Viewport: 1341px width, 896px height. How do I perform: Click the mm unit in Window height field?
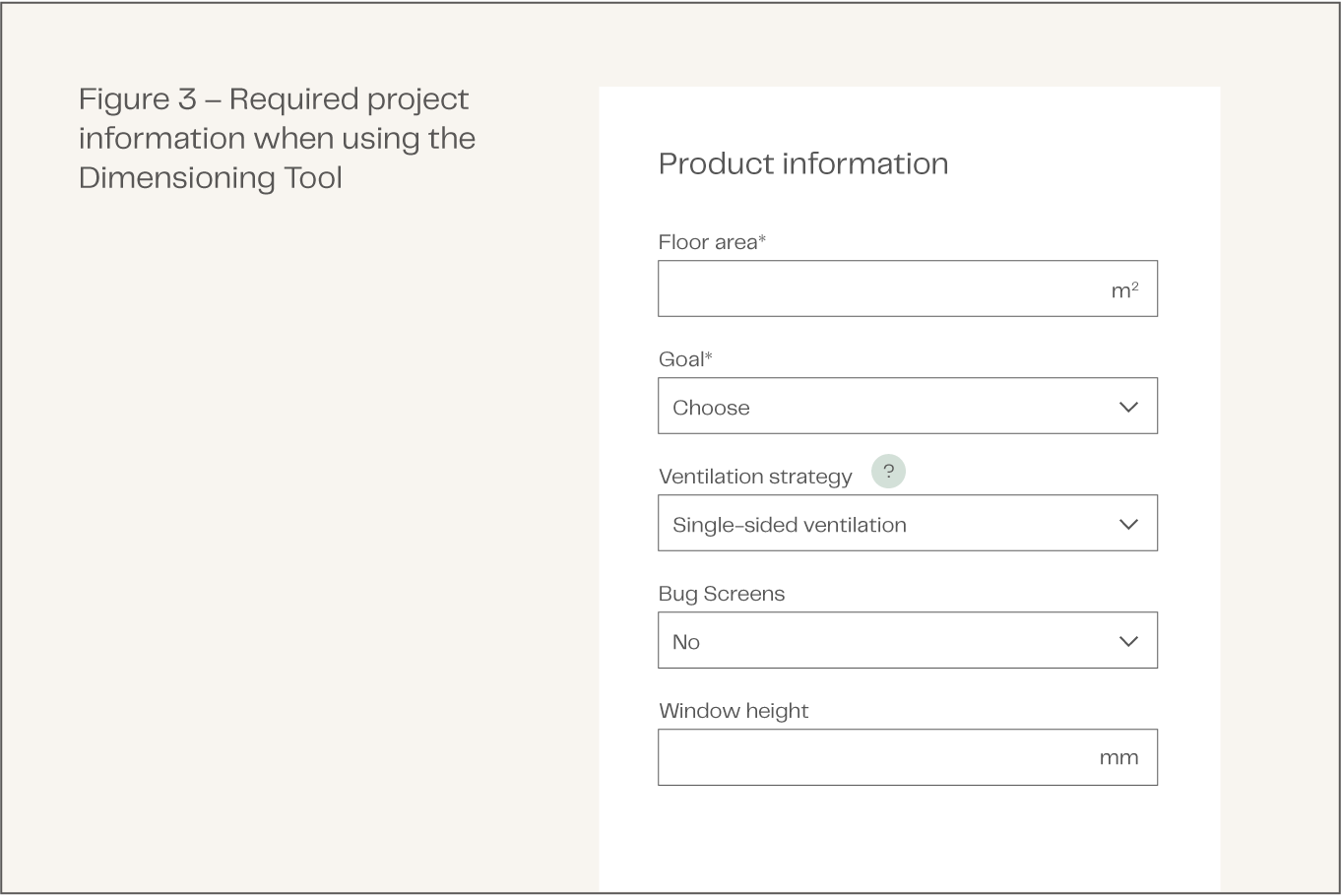point(1118,757)
